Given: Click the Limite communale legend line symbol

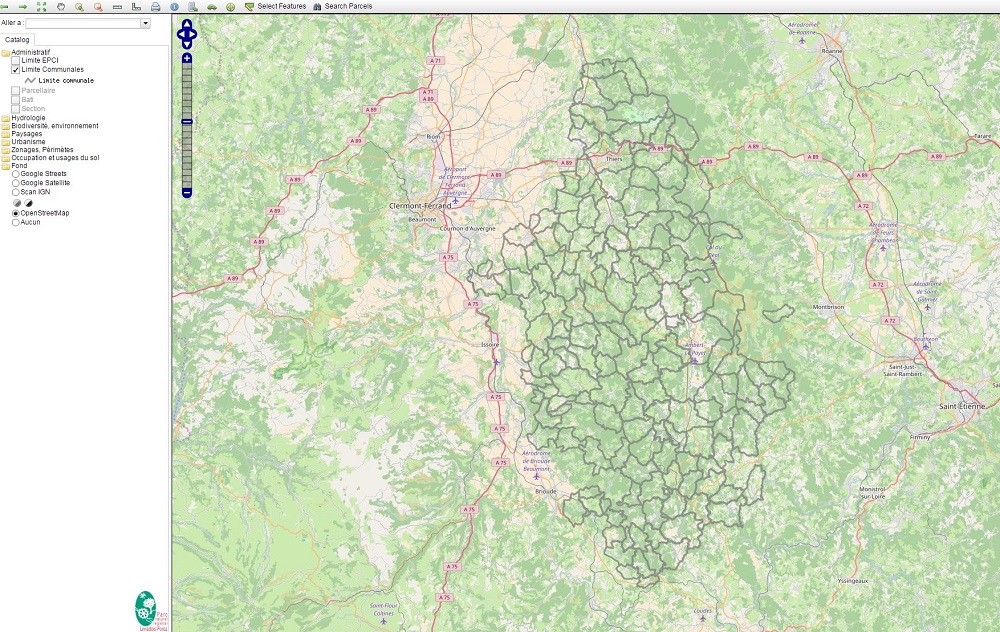Looking at the screenshot, I should click(30, 80).
